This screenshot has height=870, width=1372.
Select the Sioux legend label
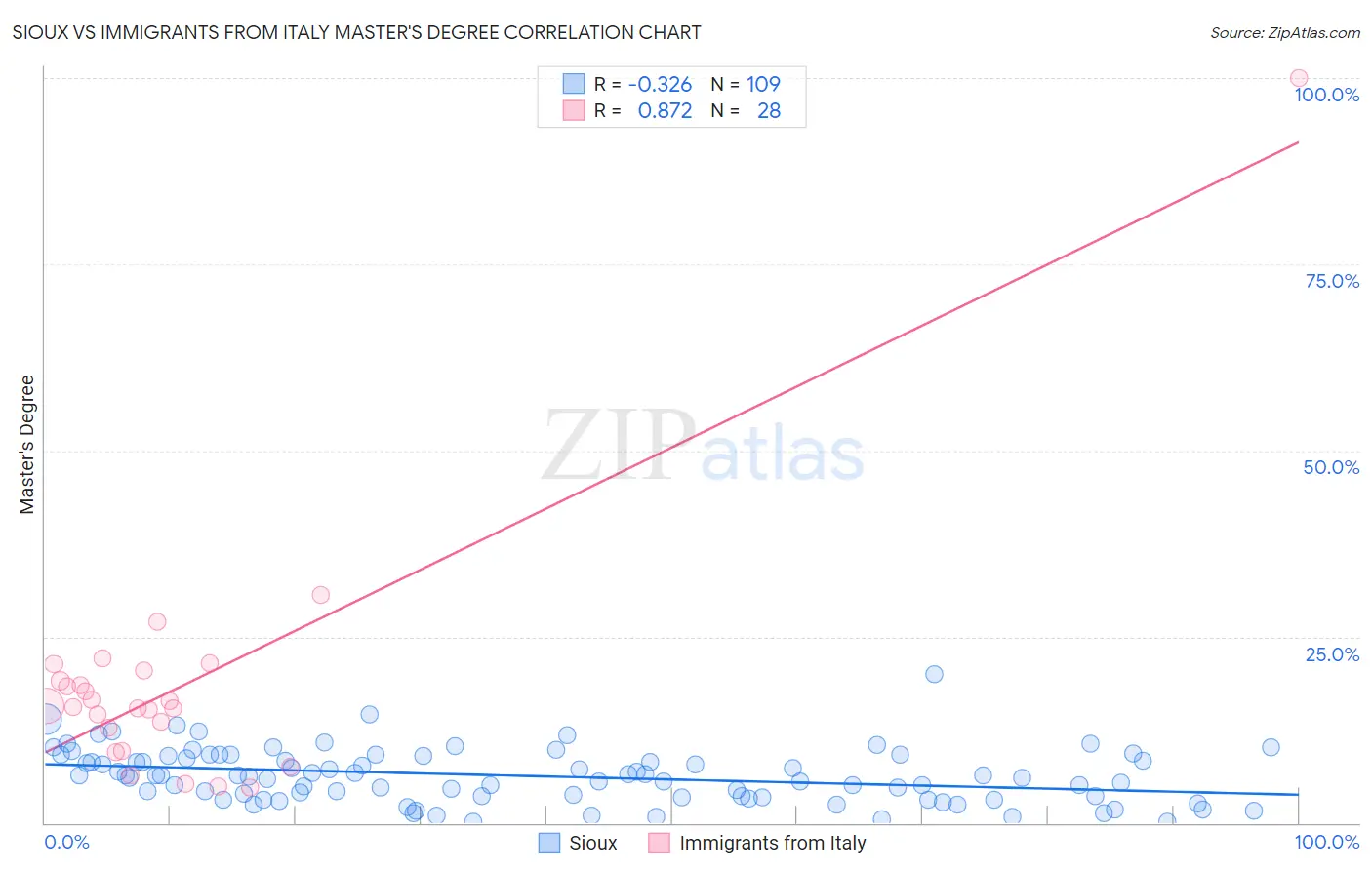coord(593,843)
